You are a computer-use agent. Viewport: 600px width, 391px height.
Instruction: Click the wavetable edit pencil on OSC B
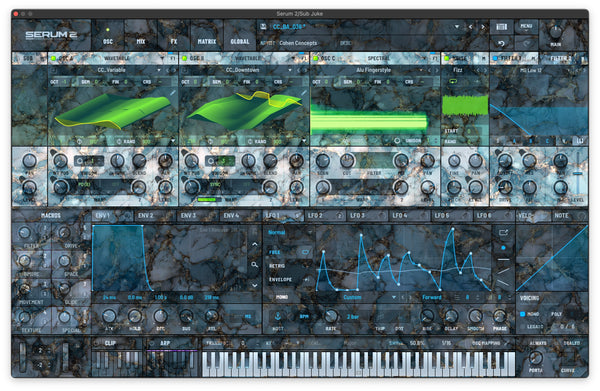point(304,92)
